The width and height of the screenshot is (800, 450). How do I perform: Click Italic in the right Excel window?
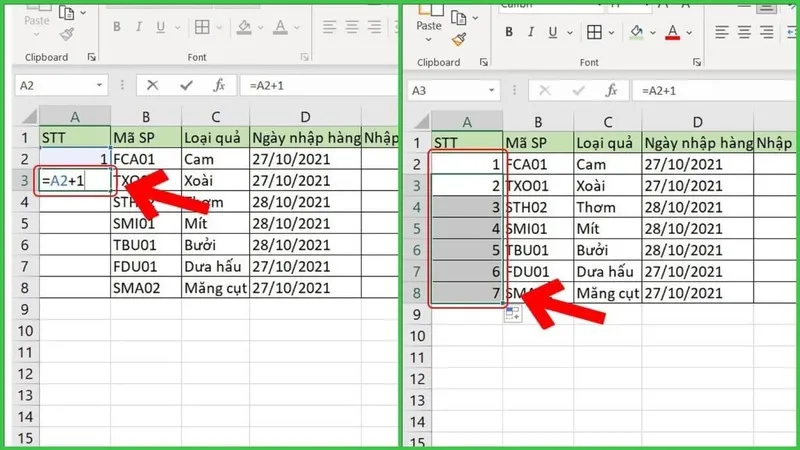click(x=531, y=32)
